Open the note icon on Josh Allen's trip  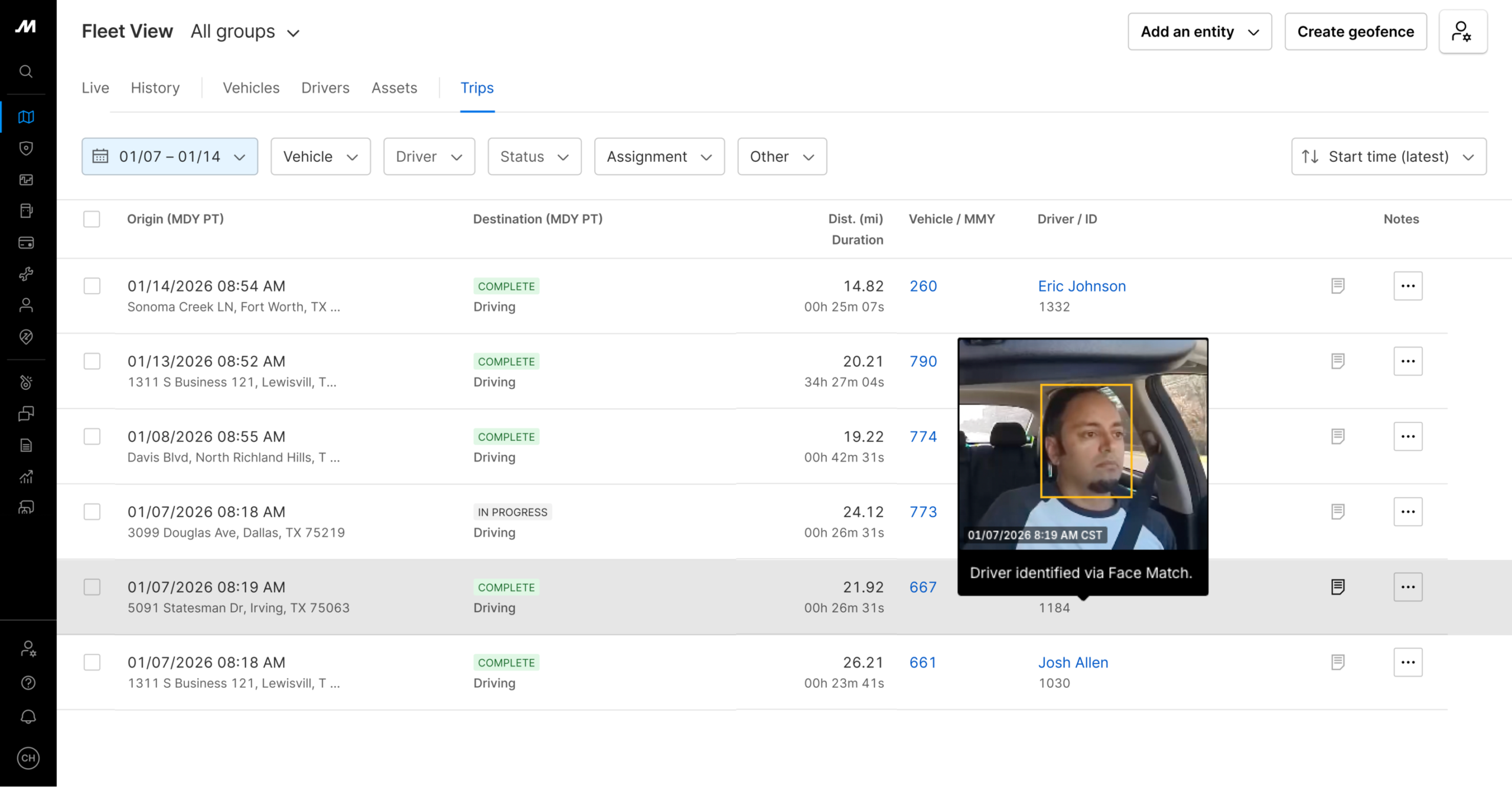(1338, 662)
